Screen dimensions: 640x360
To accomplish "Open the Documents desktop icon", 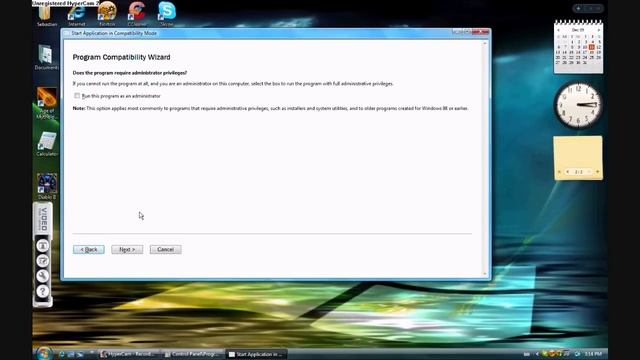I will [x=46, y=57].
